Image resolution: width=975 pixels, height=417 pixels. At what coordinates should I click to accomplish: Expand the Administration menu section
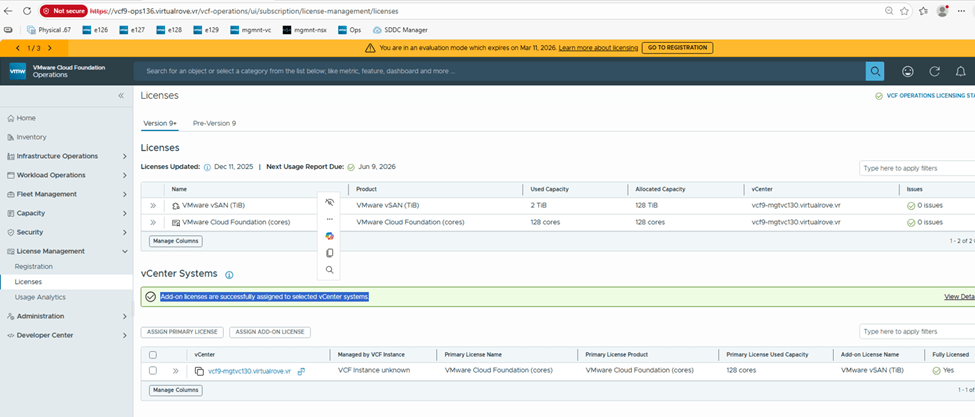tap(124, 316)
